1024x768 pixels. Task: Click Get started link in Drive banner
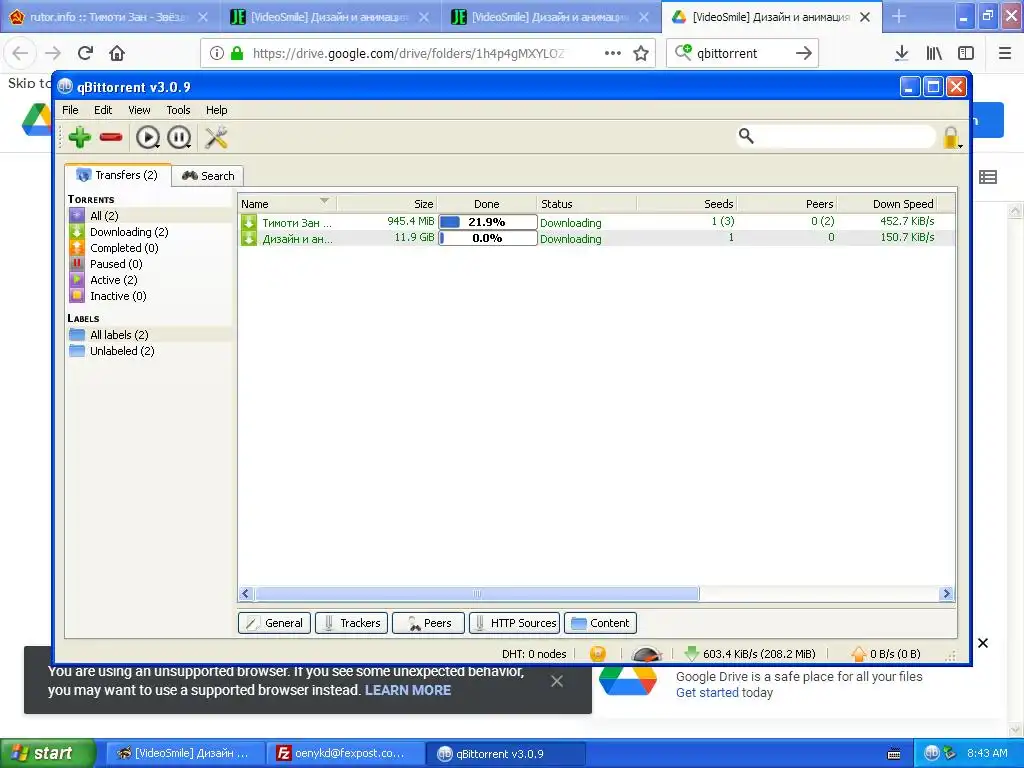tap(707, 692)
